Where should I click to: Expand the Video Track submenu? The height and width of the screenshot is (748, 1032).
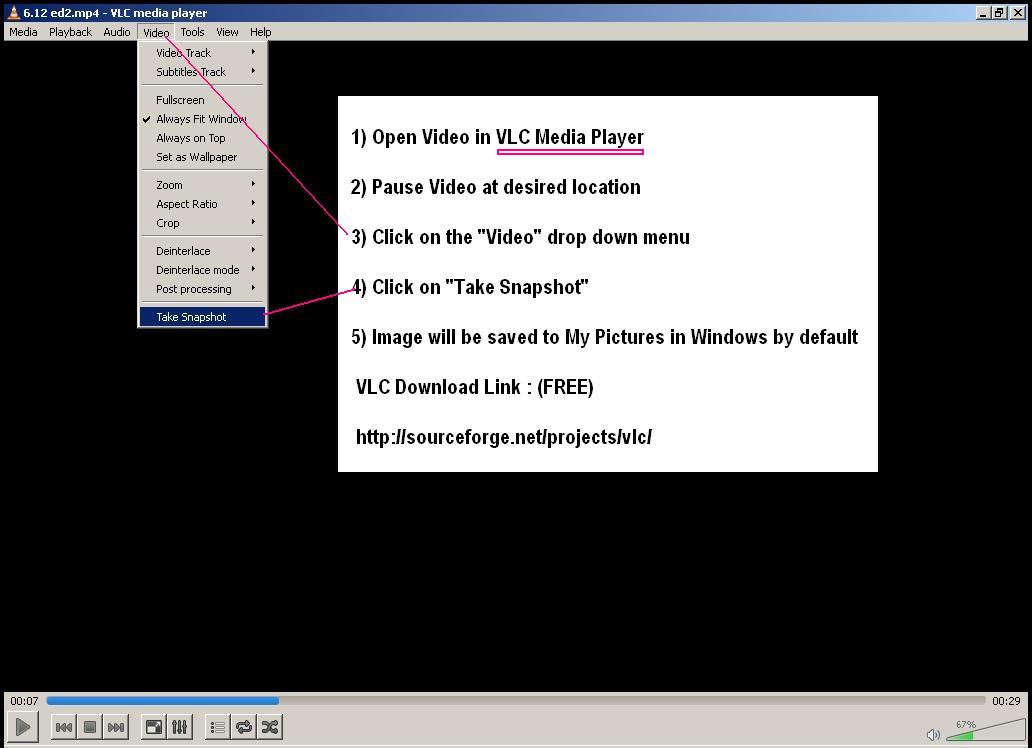click(202, 53)
